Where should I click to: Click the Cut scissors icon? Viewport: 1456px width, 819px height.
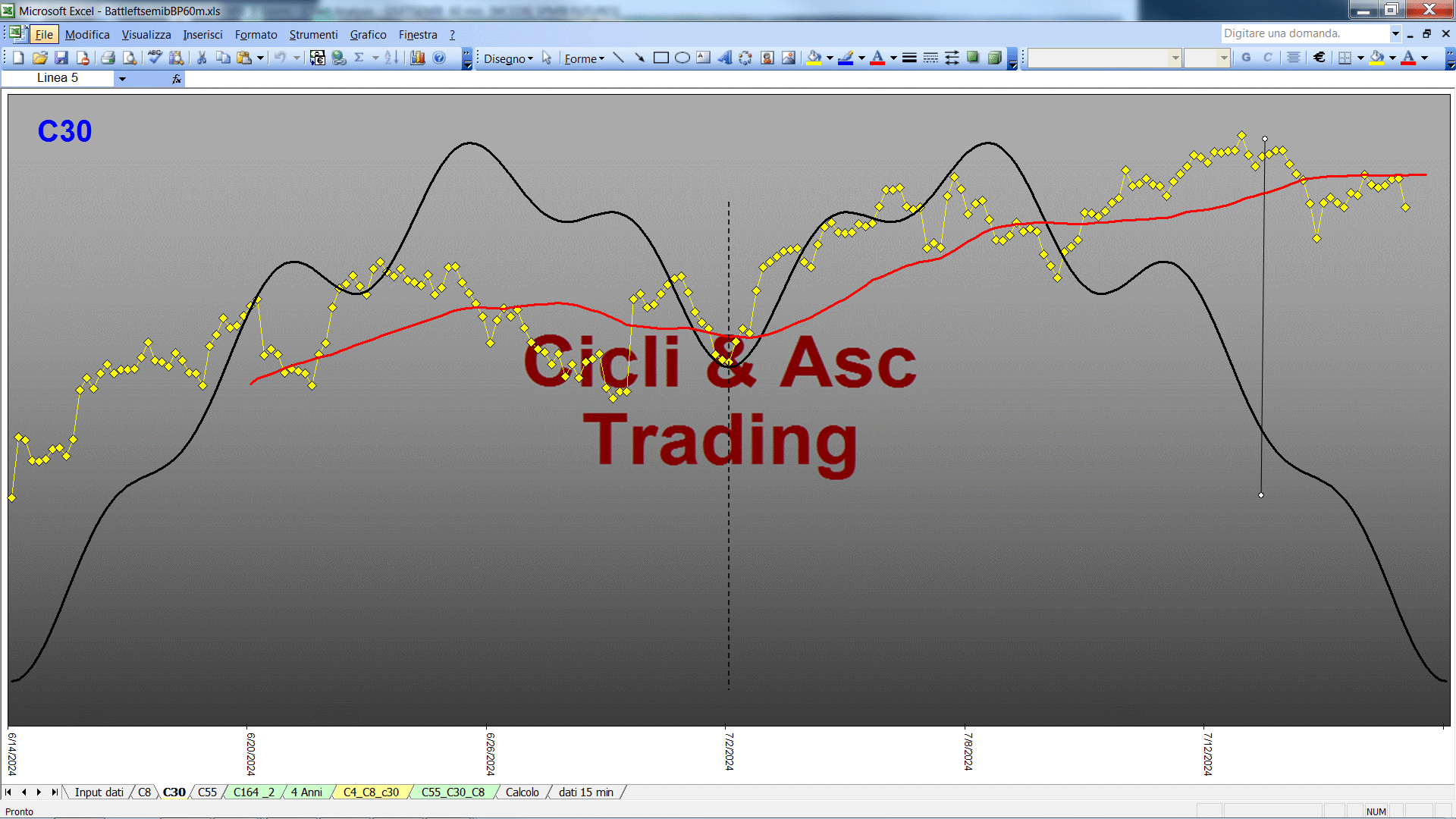202,58
